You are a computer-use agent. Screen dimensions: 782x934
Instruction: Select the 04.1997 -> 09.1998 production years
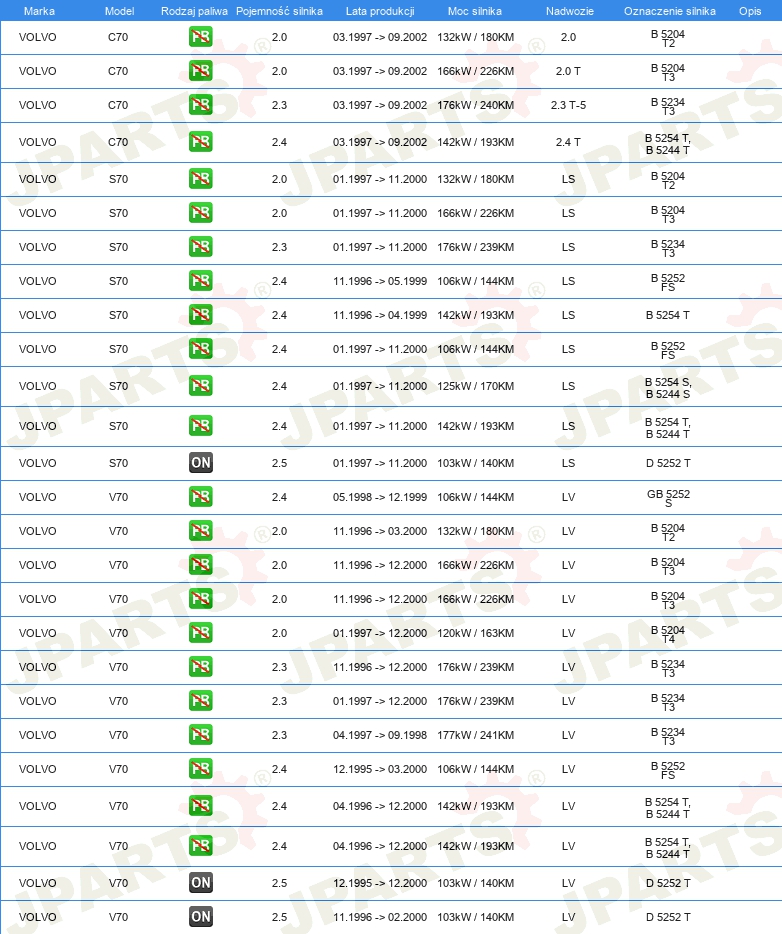coord(380,734)
